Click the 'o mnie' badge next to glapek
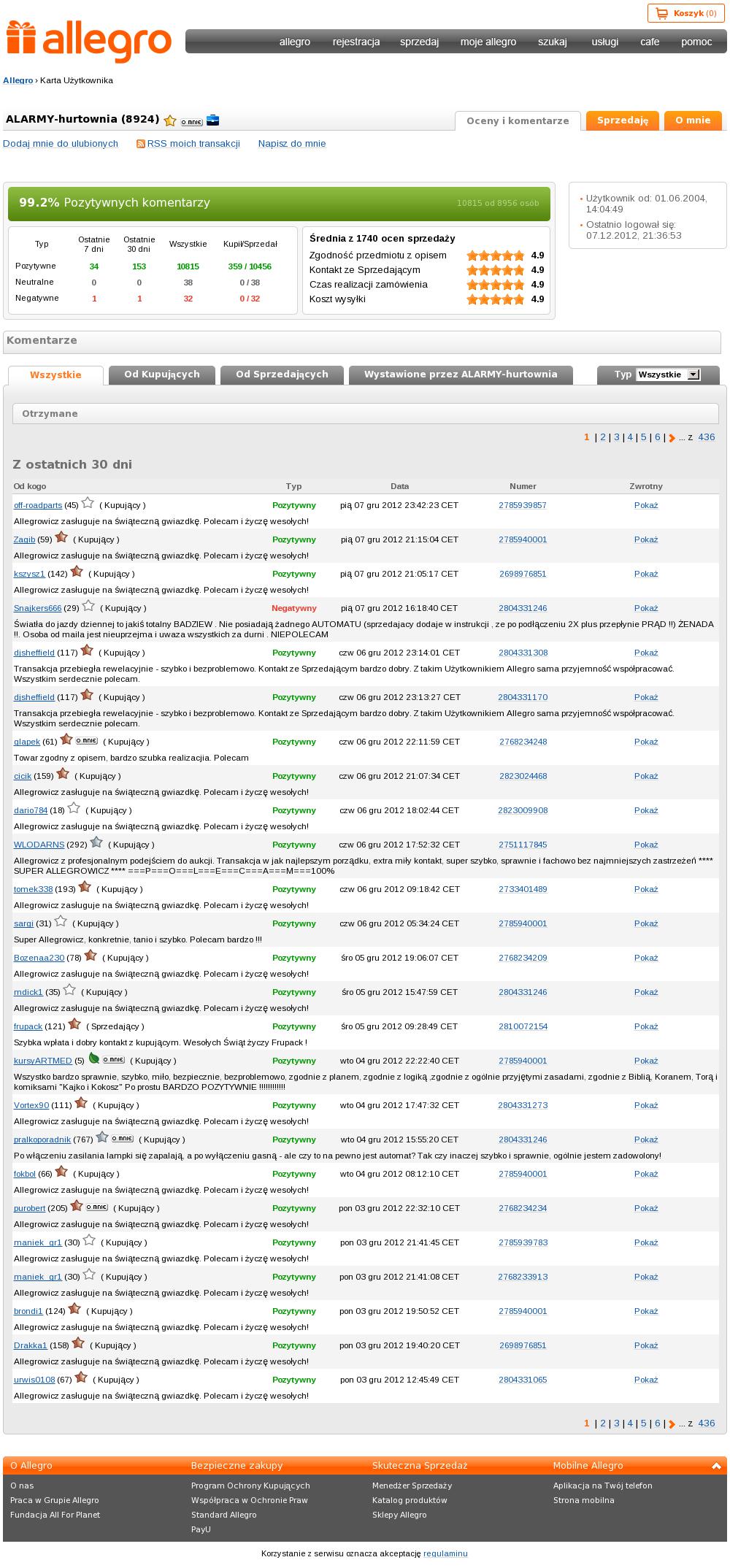The height and width of the screenshot is (1568, 730). tap(86, 740)
